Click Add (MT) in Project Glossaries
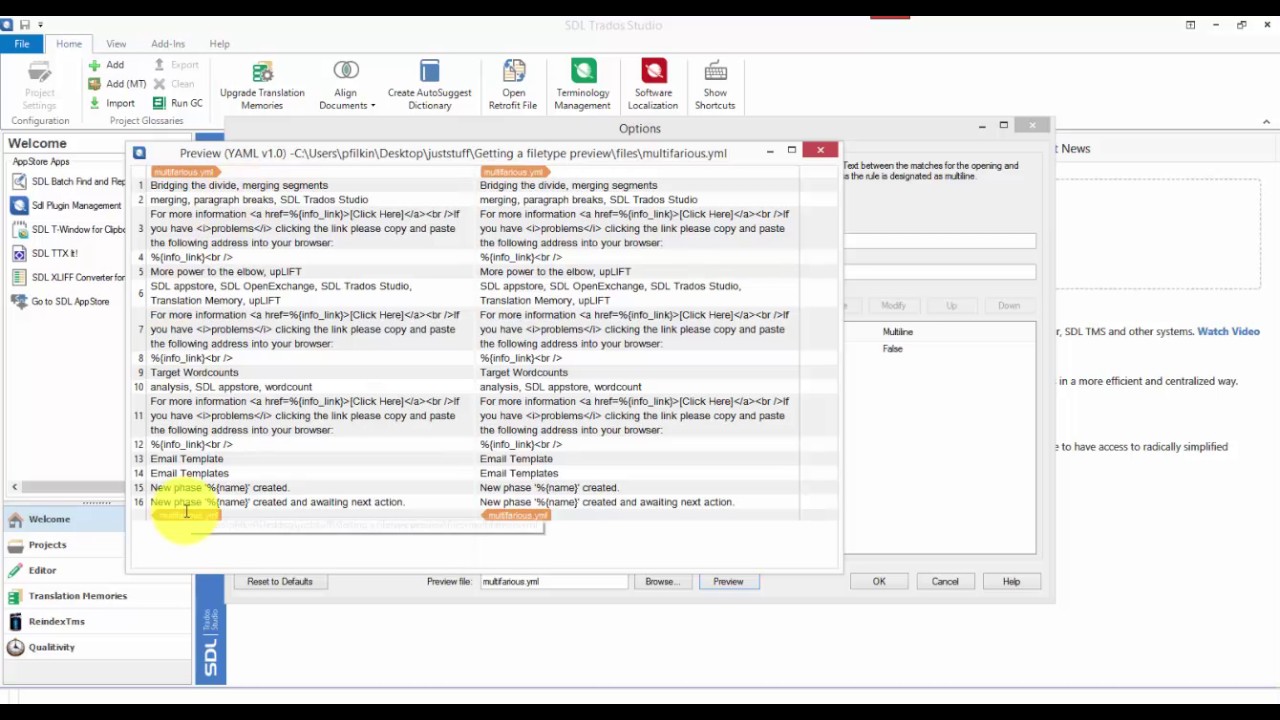The width and height of the screenshot is (1280, 720). (x=117, y=84)
